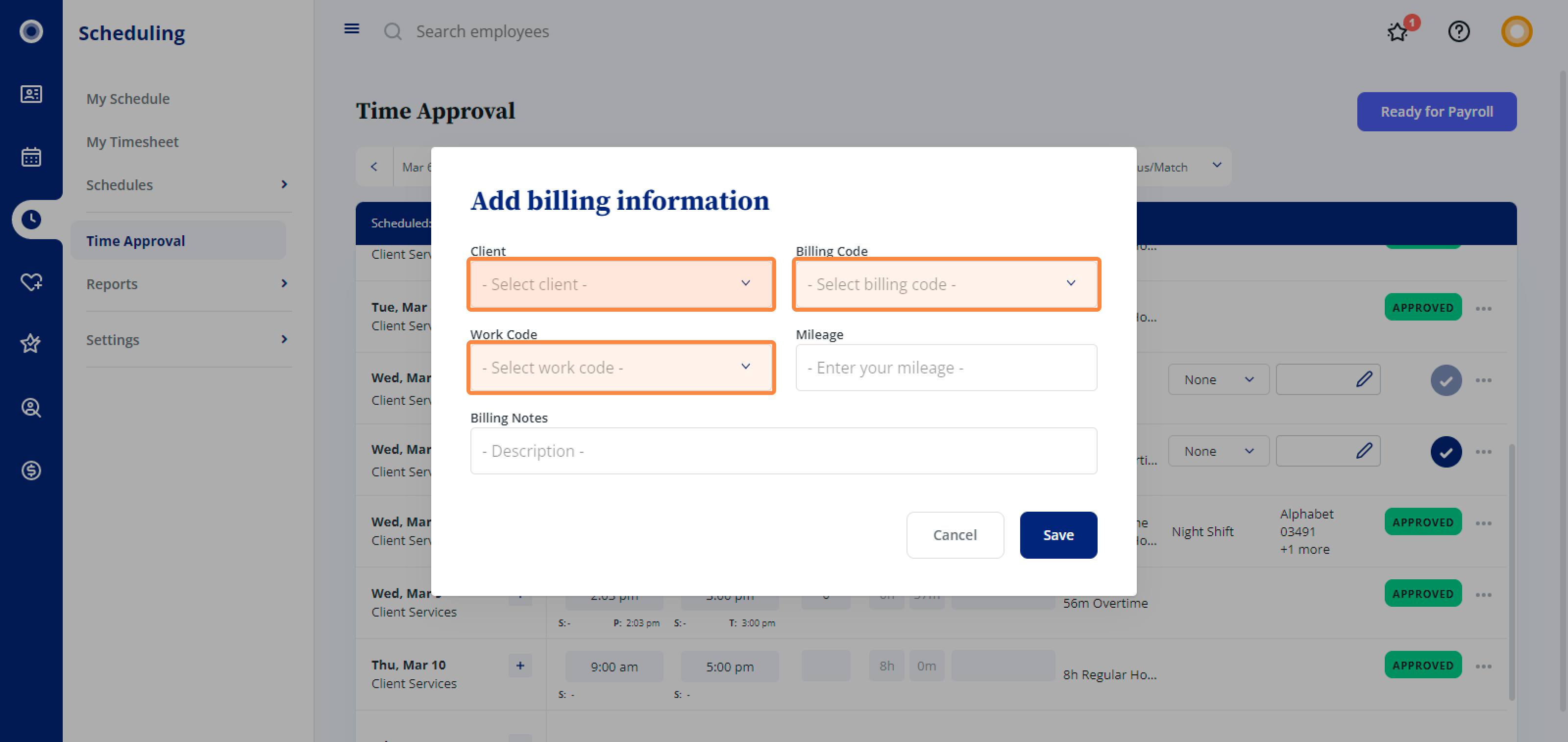
Task: Open the calendar sidebar icon
Action: 31,157
